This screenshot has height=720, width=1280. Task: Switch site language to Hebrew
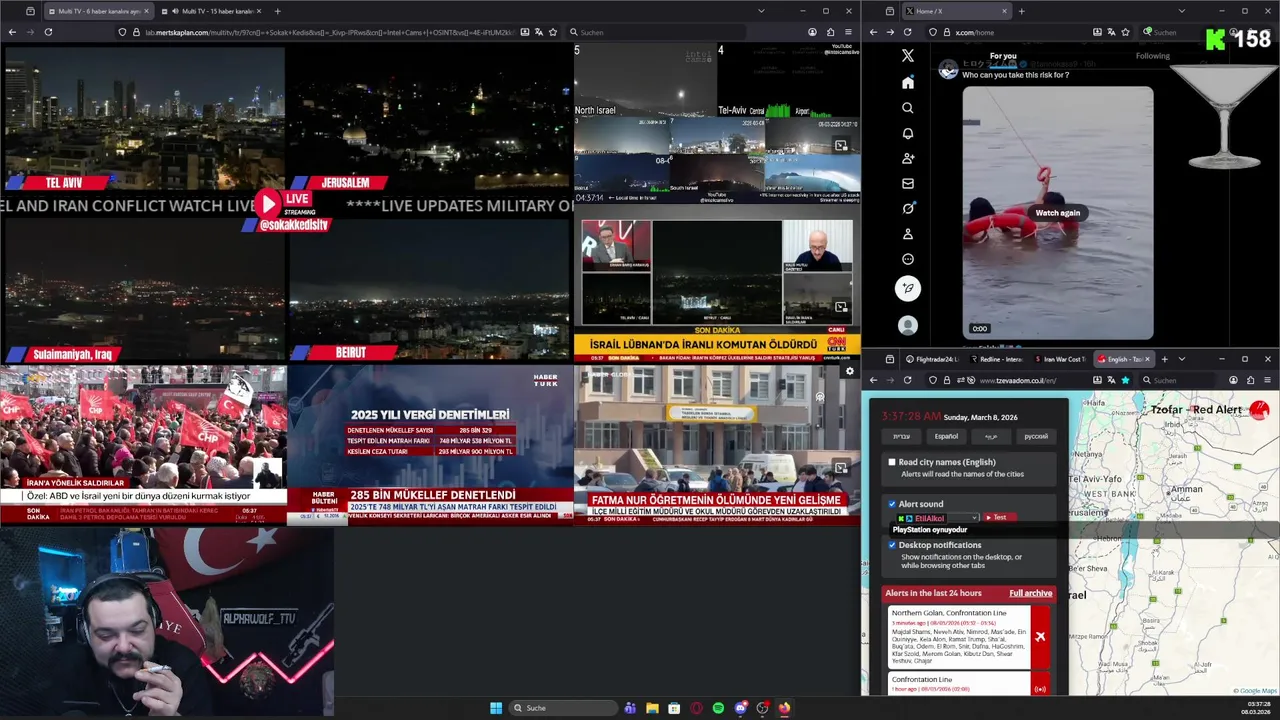click(901, 436)
